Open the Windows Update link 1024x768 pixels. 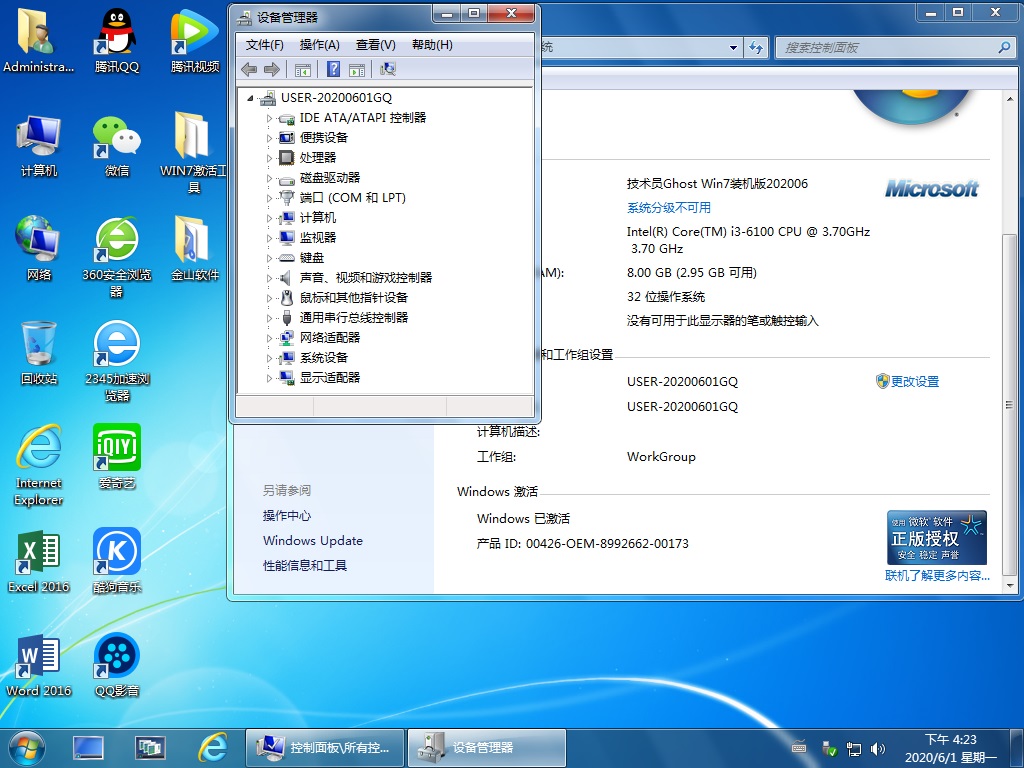[313, 541]
